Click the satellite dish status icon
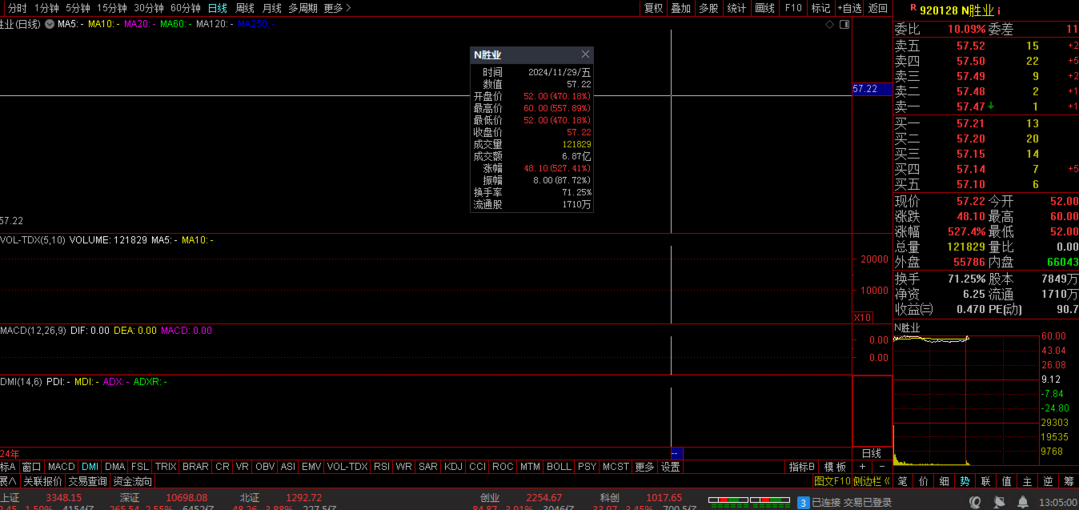The height and width of the screenshot is (510, 1079). tap(999, 502)
